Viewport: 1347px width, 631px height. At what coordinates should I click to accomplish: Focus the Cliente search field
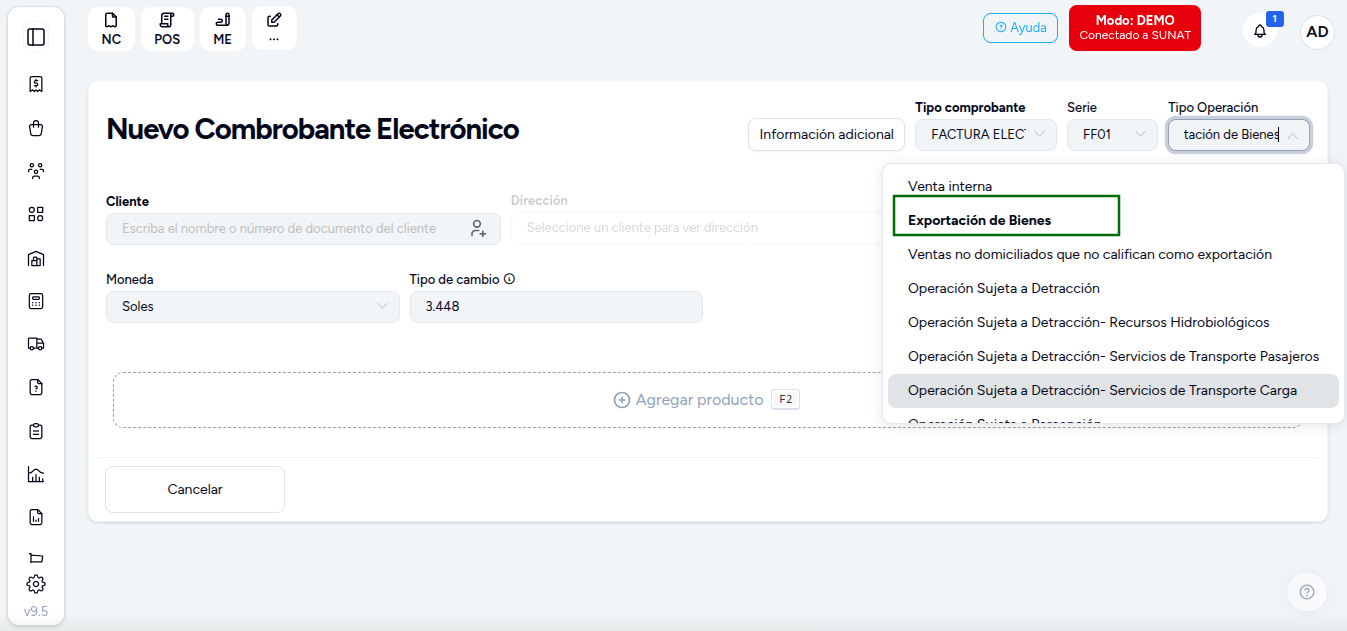click(303, 228)
